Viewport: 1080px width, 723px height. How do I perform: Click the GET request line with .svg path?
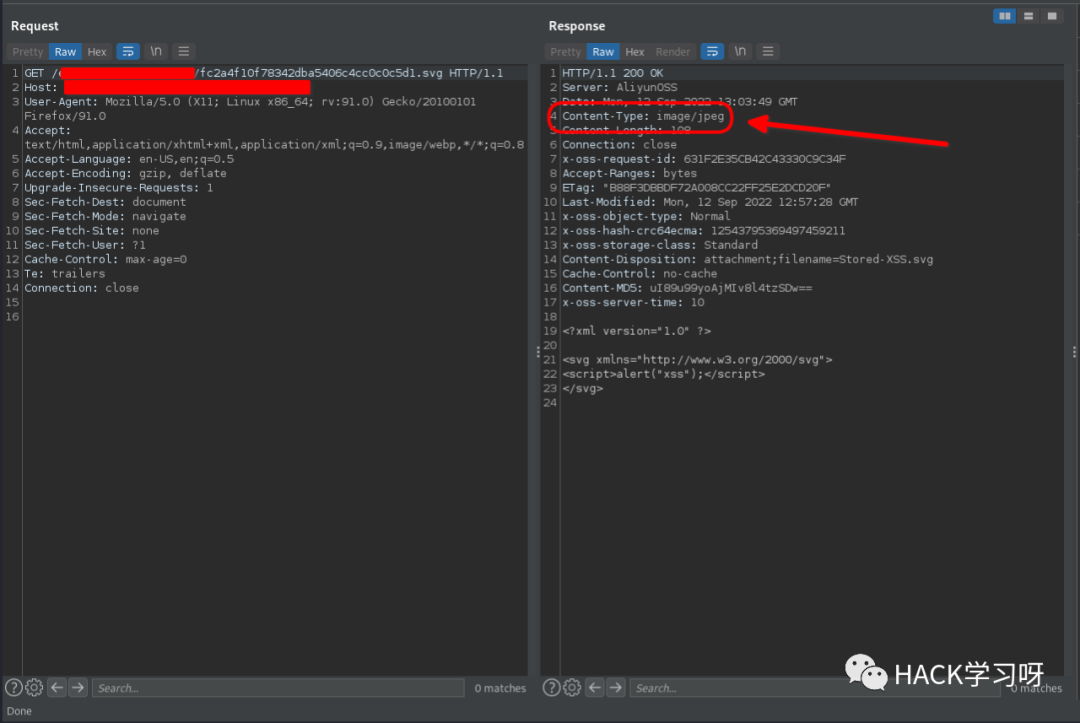[x=264, y=73]
